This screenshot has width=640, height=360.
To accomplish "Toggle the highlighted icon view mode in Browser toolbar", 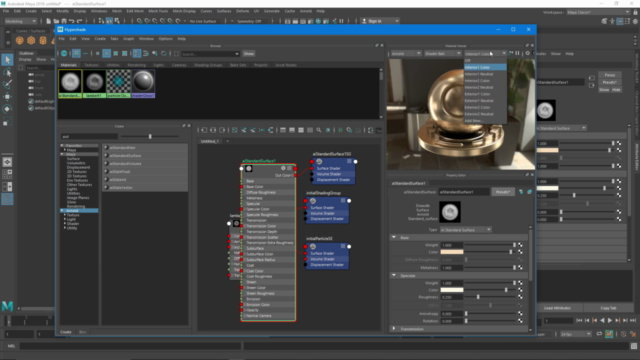I will [76, 53].
